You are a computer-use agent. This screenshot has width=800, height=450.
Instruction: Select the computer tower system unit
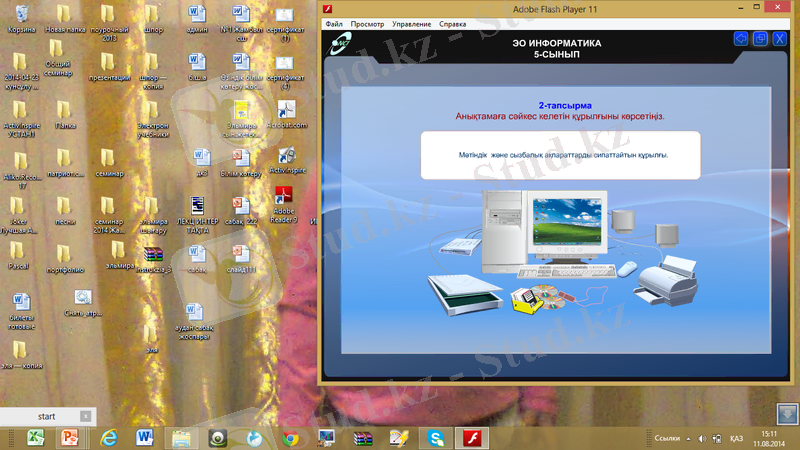click(503, 232)
